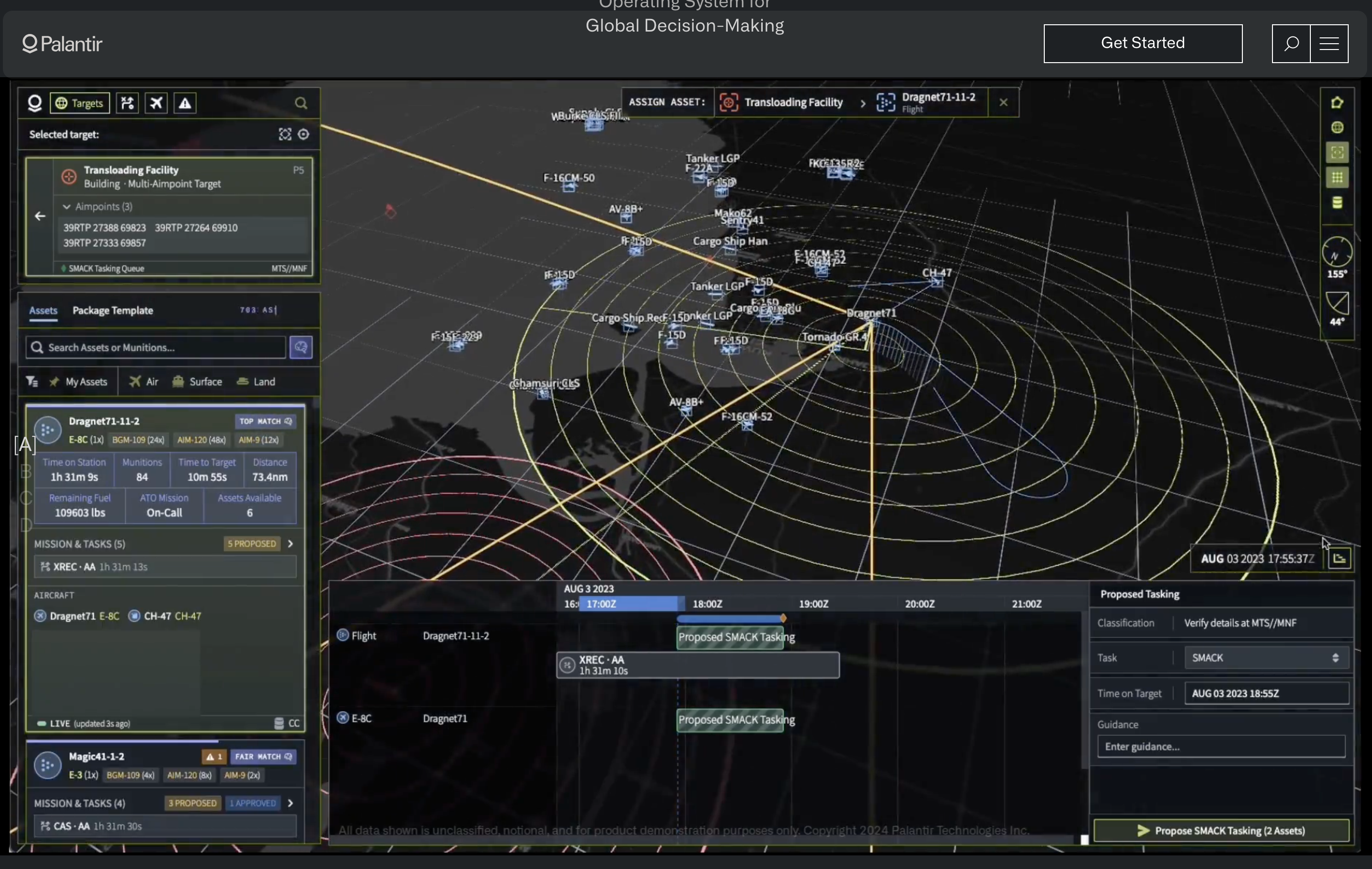This screenshot has width=1372, height=869.
Task: Toggle the Surface asset filter
Action: [x=197, y=382]
